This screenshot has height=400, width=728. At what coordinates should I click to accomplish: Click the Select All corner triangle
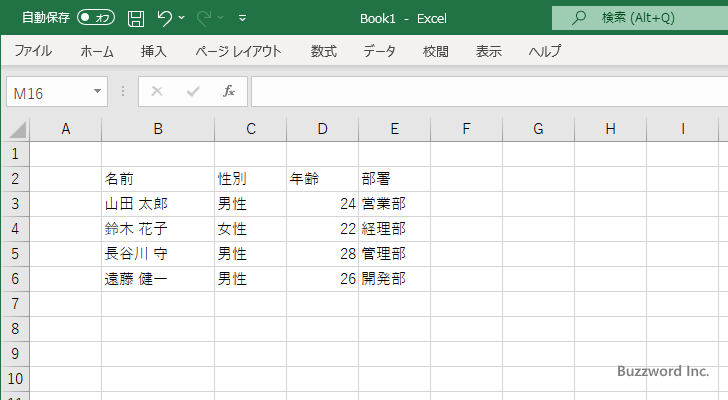pos(16,129)
